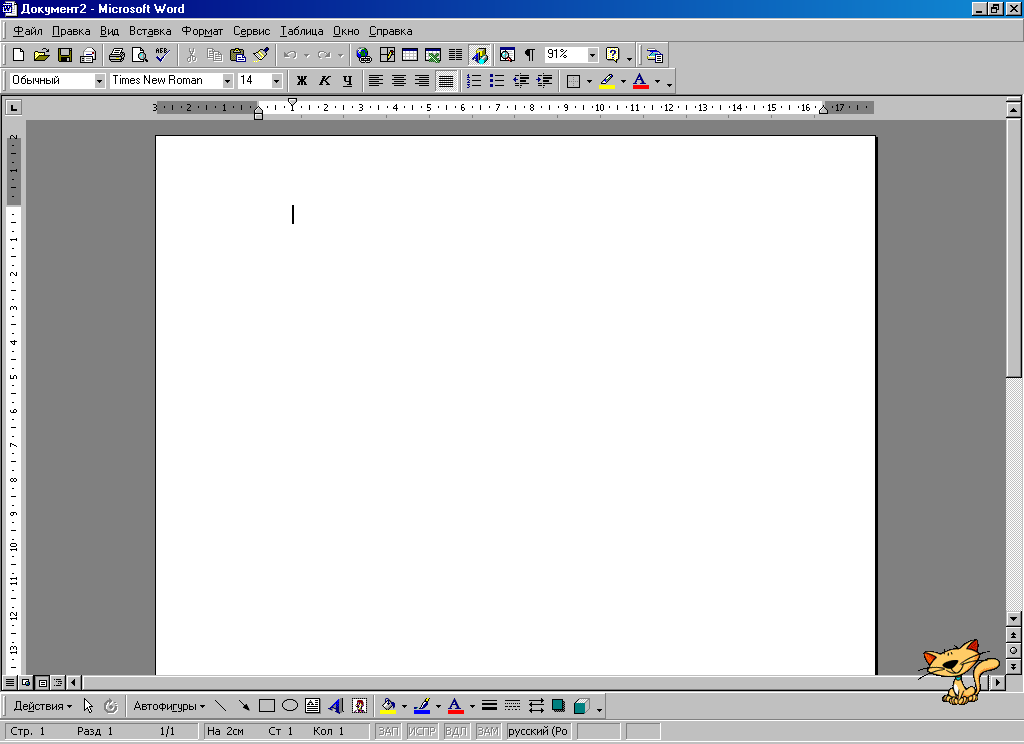Select the Arrow drawing tool
This screenshot has width=1024, height=744.
tap(244, 706)
